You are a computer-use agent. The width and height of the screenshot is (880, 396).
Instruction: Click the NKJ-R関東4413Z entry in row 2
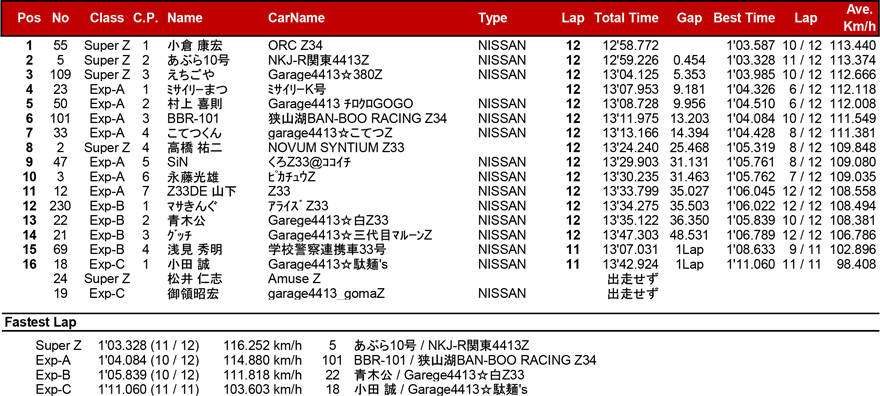tap(319, 60)
